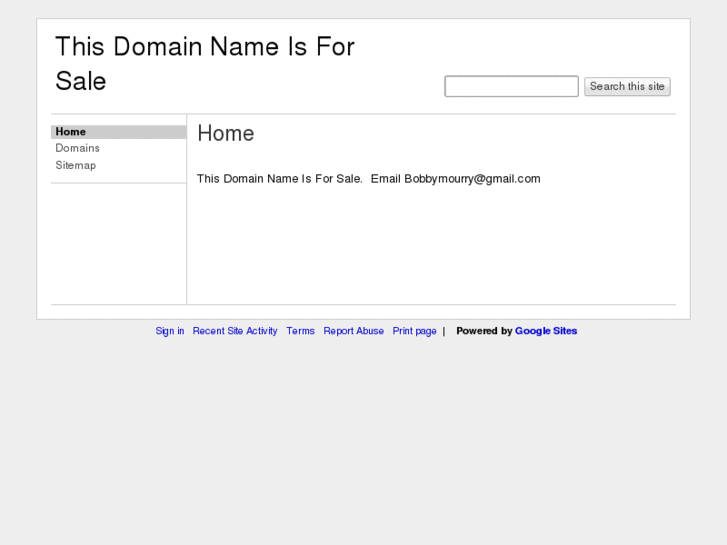Click the Home page heading
Viewport: 727px width, 545px height.
[226, 134]
